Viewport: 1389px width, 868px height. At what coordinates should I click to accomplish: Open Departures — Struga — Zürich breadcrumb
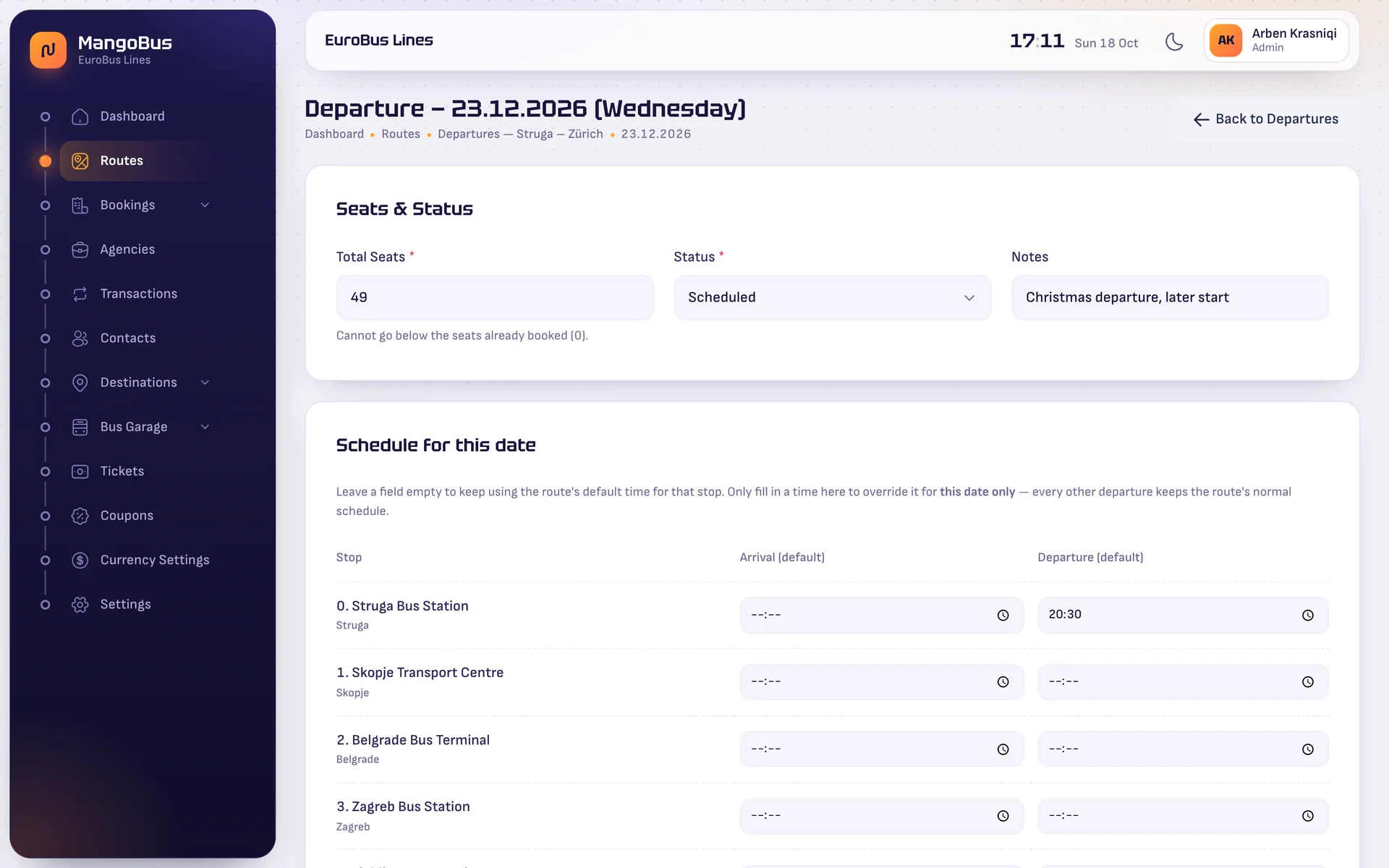pyautogui.click(x=520, y=134)
